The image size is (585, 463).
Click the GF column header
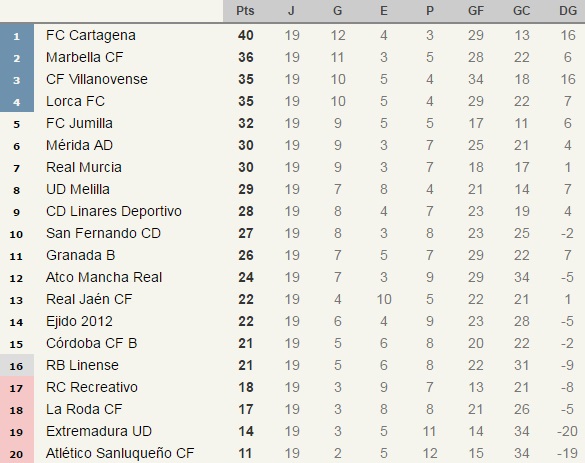tap(476, 11)
